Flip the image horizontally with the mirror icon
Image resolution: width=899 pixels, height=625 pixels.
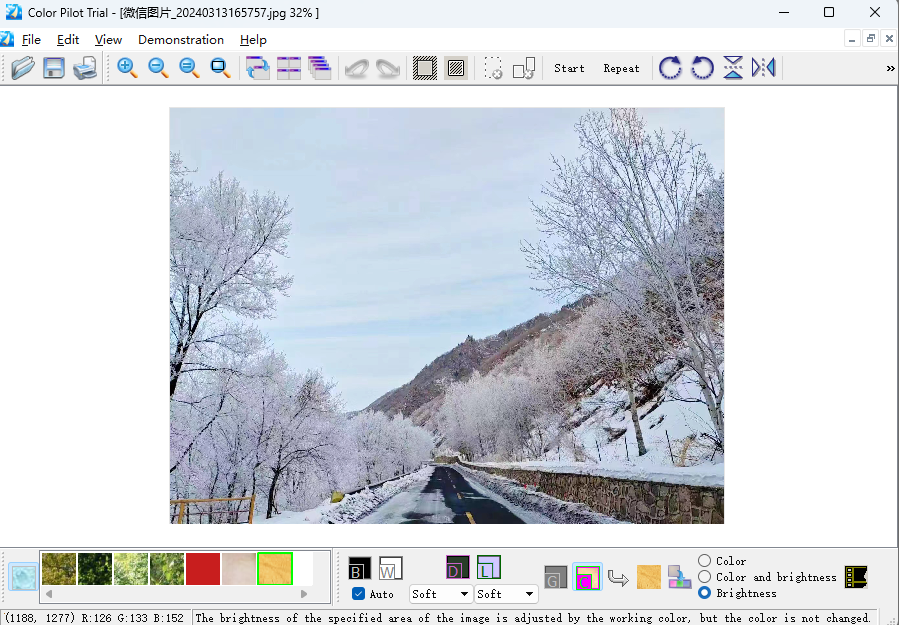coord(763,67)
